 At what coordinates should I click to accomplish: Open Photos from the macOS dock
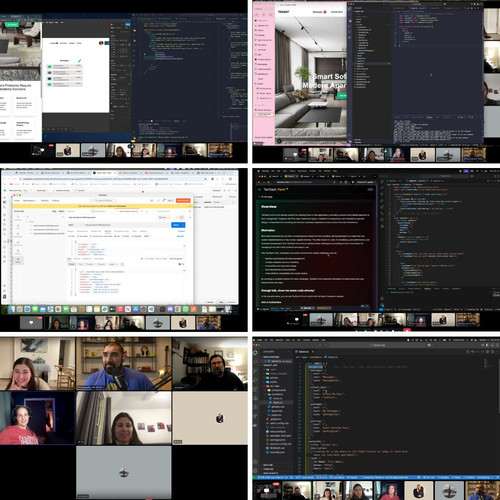click(58, 309)
